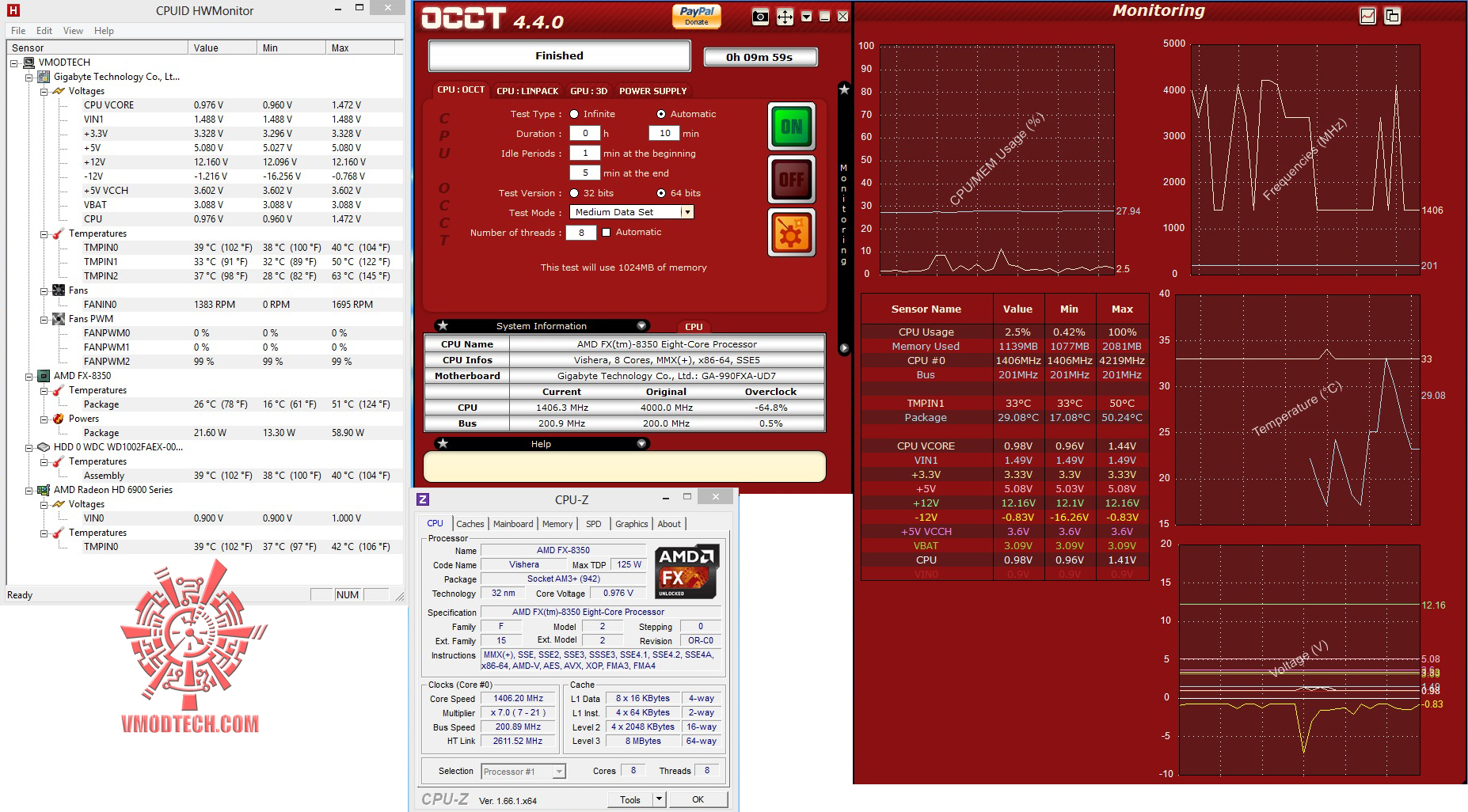Click the Number of threads input field
Image resolution: width=1468 pixels, height=812 pixels.
(581, 233)
